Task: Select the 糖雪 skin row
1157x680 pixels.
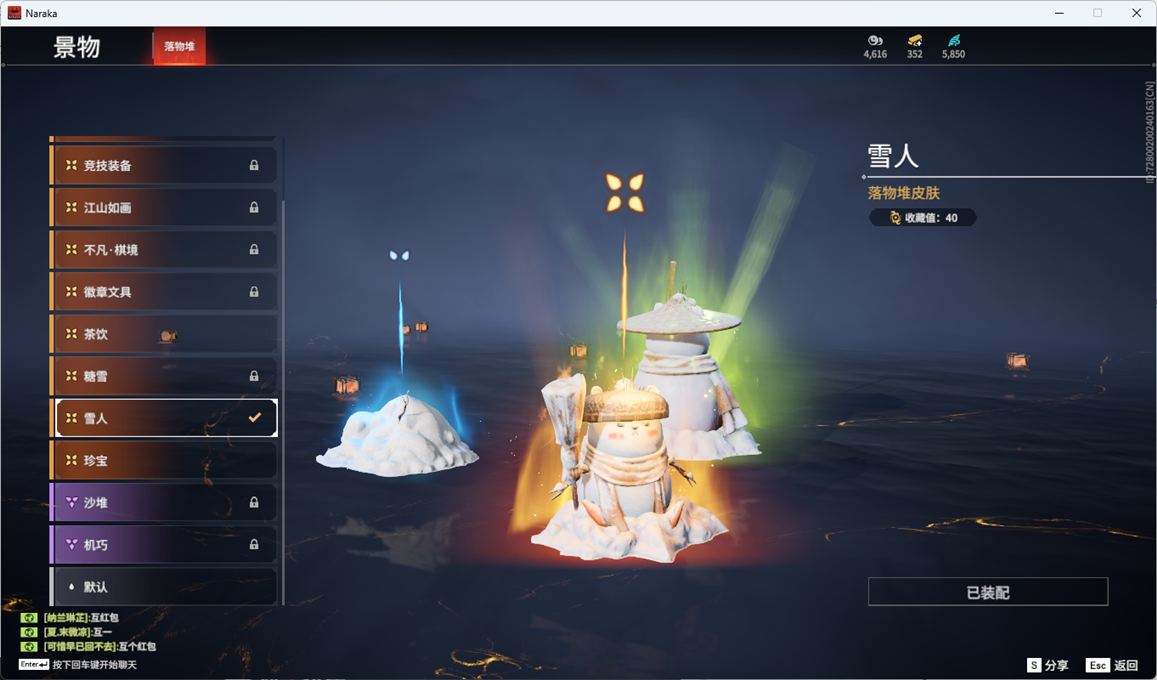Action: 163,375
